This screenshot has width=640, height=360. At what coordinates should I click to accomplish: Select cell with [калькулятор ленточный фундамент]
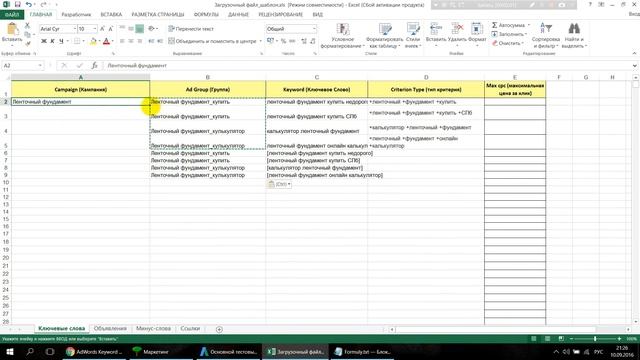316,168
